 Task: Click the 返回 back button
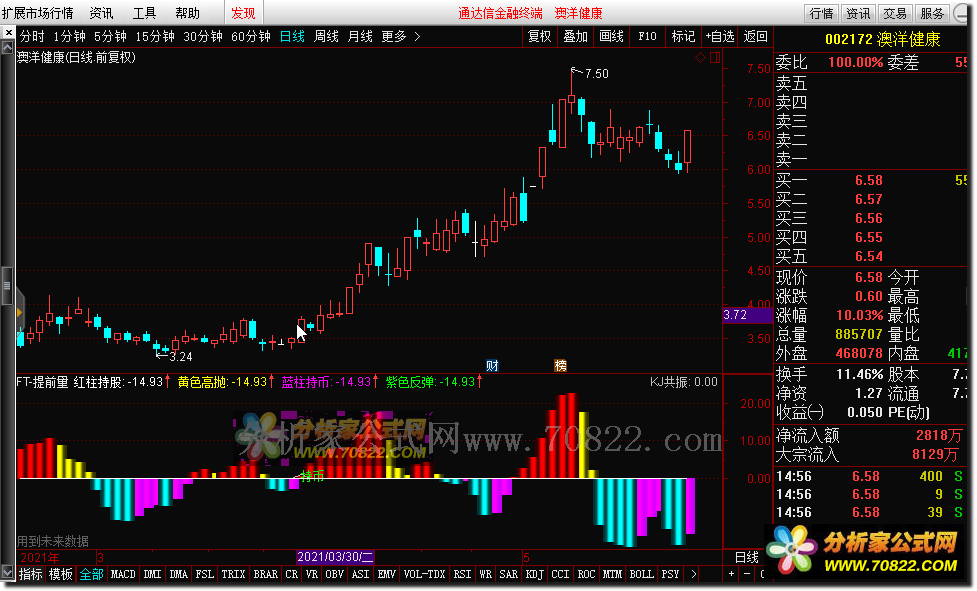(756, 37)
